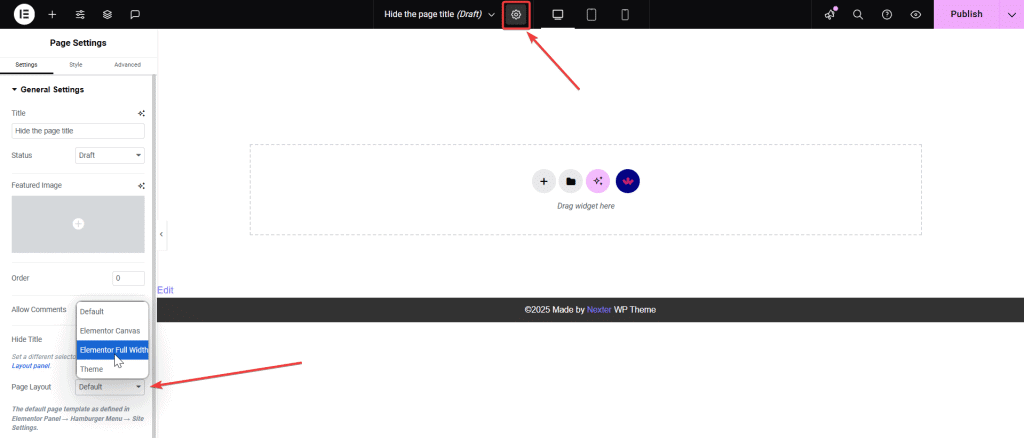Click the Elementor logo menu button
Viewport: 1024px width, 438px height.
(24, 14)
